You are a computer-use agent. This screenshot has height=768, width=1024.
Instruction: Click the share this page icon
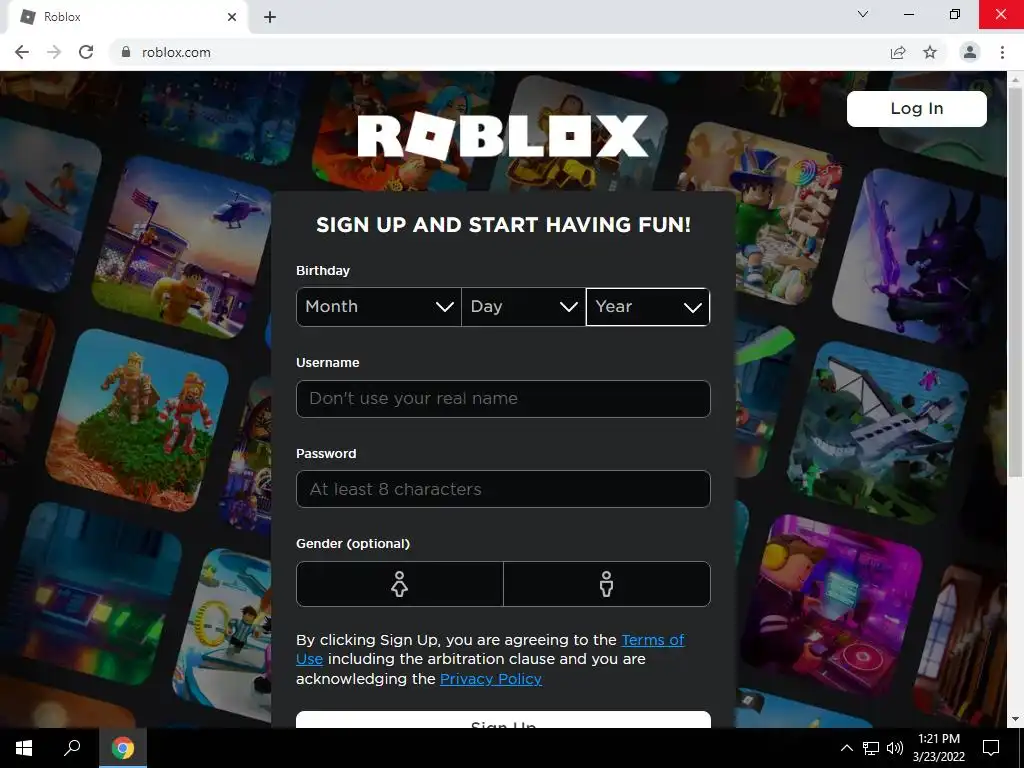(898, 52)
